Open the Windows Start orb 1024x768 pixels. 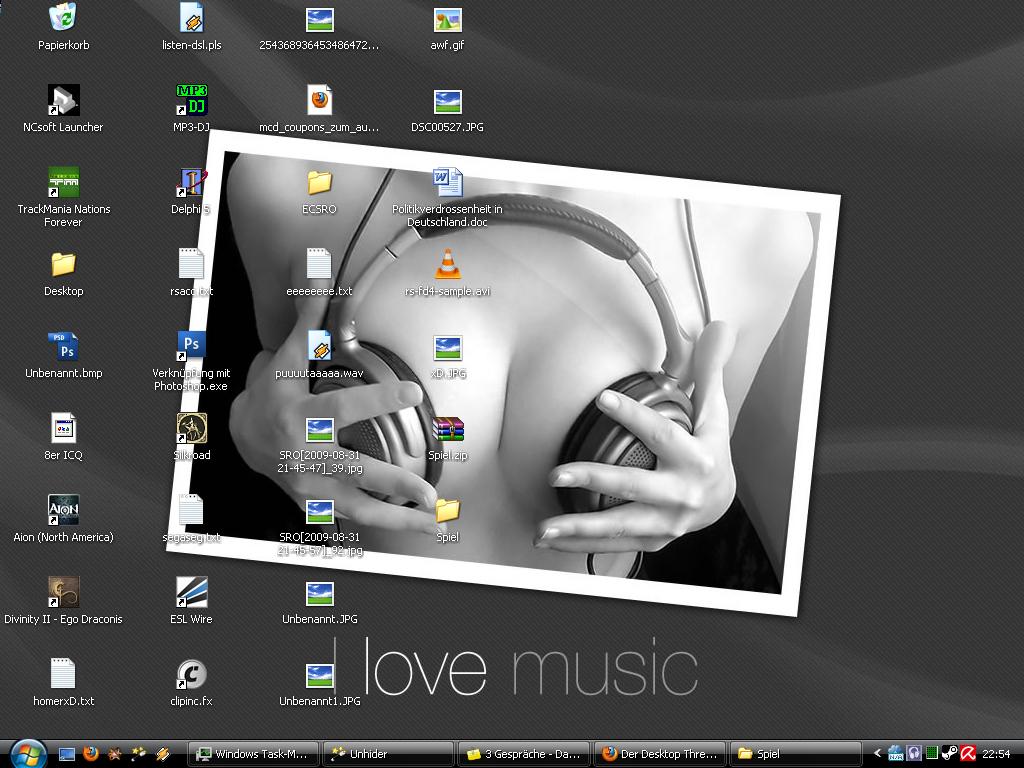(x=27, y=753)
